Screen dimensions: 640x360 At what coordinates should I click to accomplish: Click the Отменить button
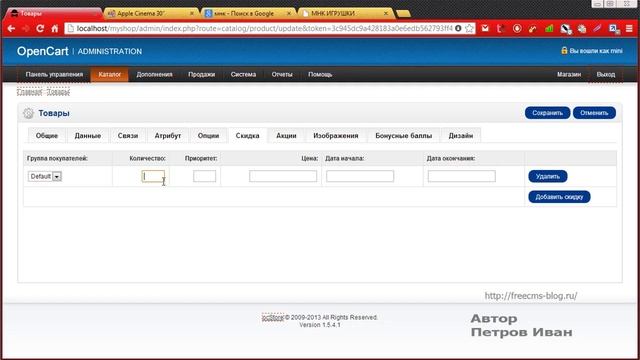pos(594,113)
